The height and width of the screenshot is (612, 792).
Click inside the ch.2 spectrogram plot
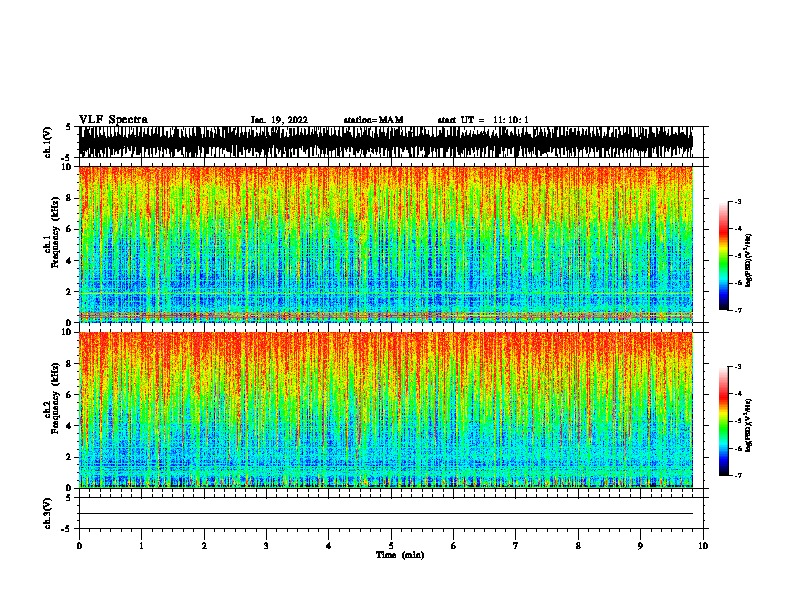point(386,410)
